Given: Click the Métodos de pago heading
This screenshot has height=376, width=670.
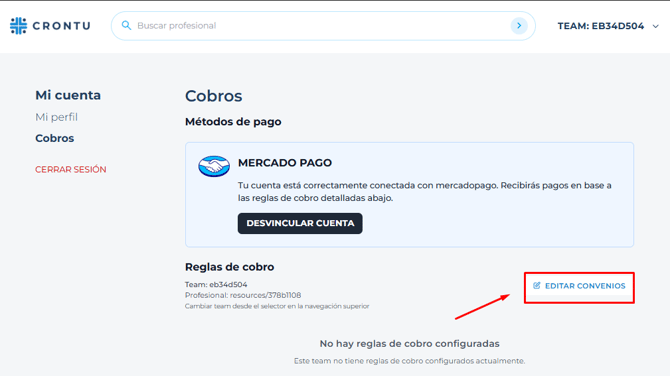Looking at the screenshot, I should [233, 122].
